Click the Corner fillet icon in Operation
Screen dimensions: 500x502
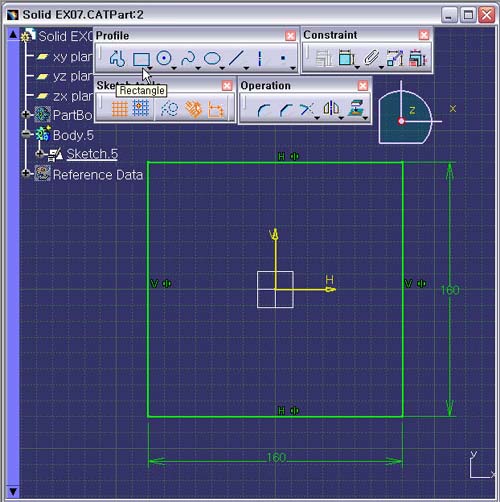pos(263,110)
